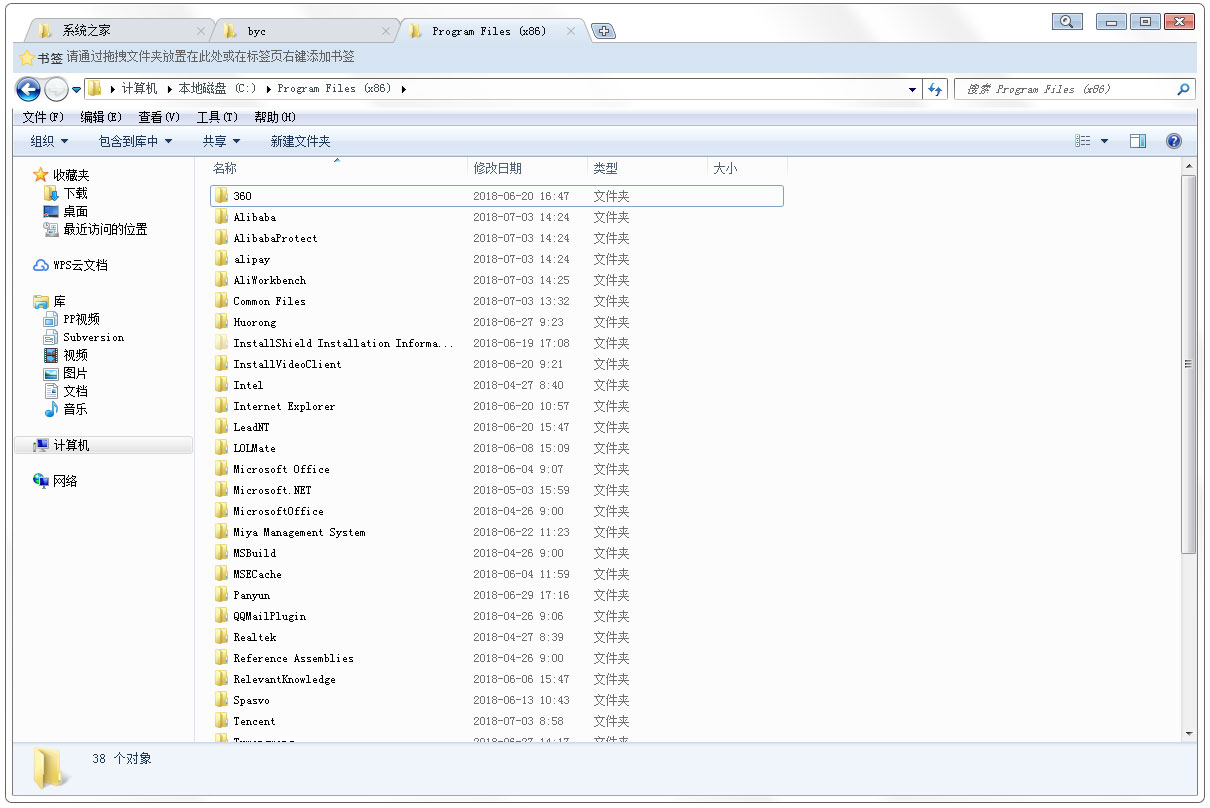
Task: Click the new tab plus button
Action: pyautogui.click(x=603, y=31)
